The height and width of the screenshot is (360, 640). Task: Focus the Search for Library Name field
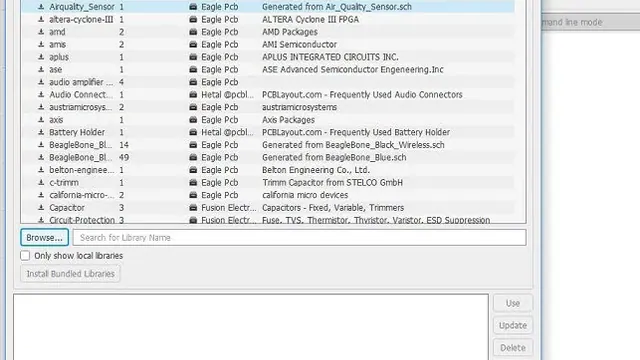pyautogui.click(x=300, y=238)
